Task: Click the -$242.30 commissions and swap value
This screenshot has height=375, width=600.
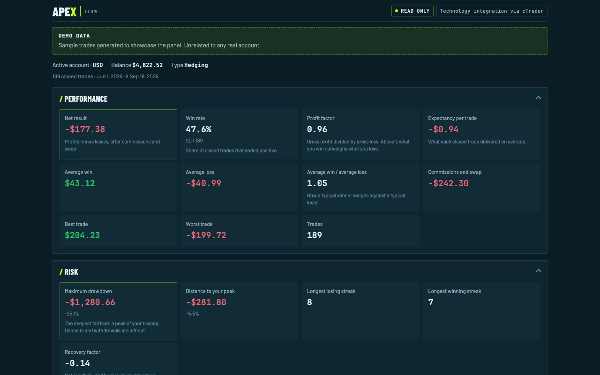Action: [x=448, y=183]
